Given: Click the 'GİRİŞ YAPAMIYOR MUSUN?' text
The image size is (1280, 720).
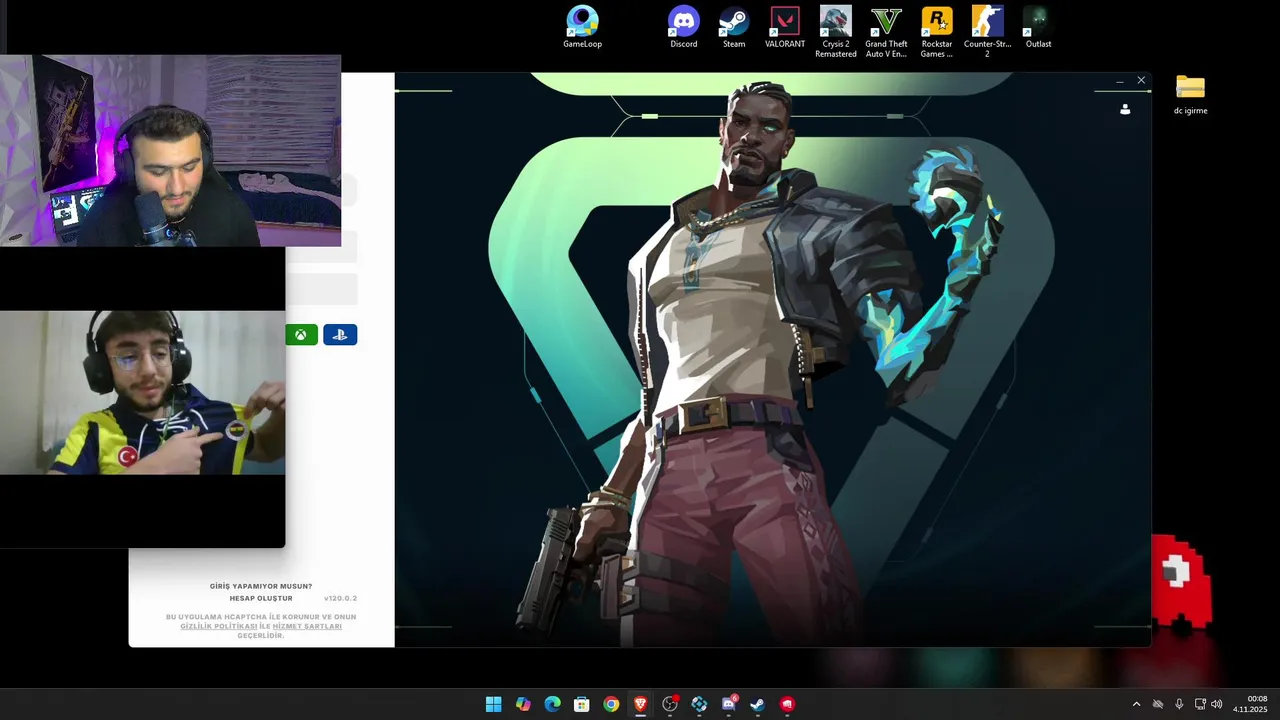Looking at the screenshot, I should 261,586.
